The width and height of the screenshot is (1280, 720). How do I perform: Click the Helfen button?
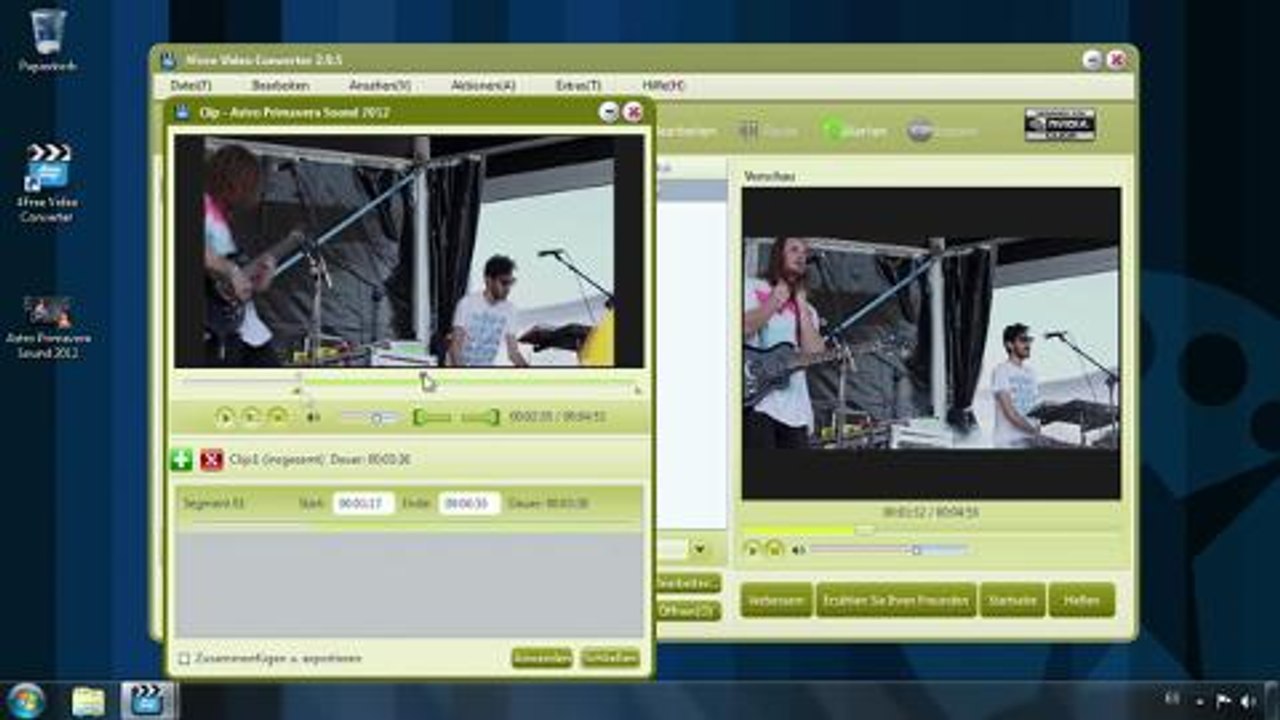[x=1082, y=601]
